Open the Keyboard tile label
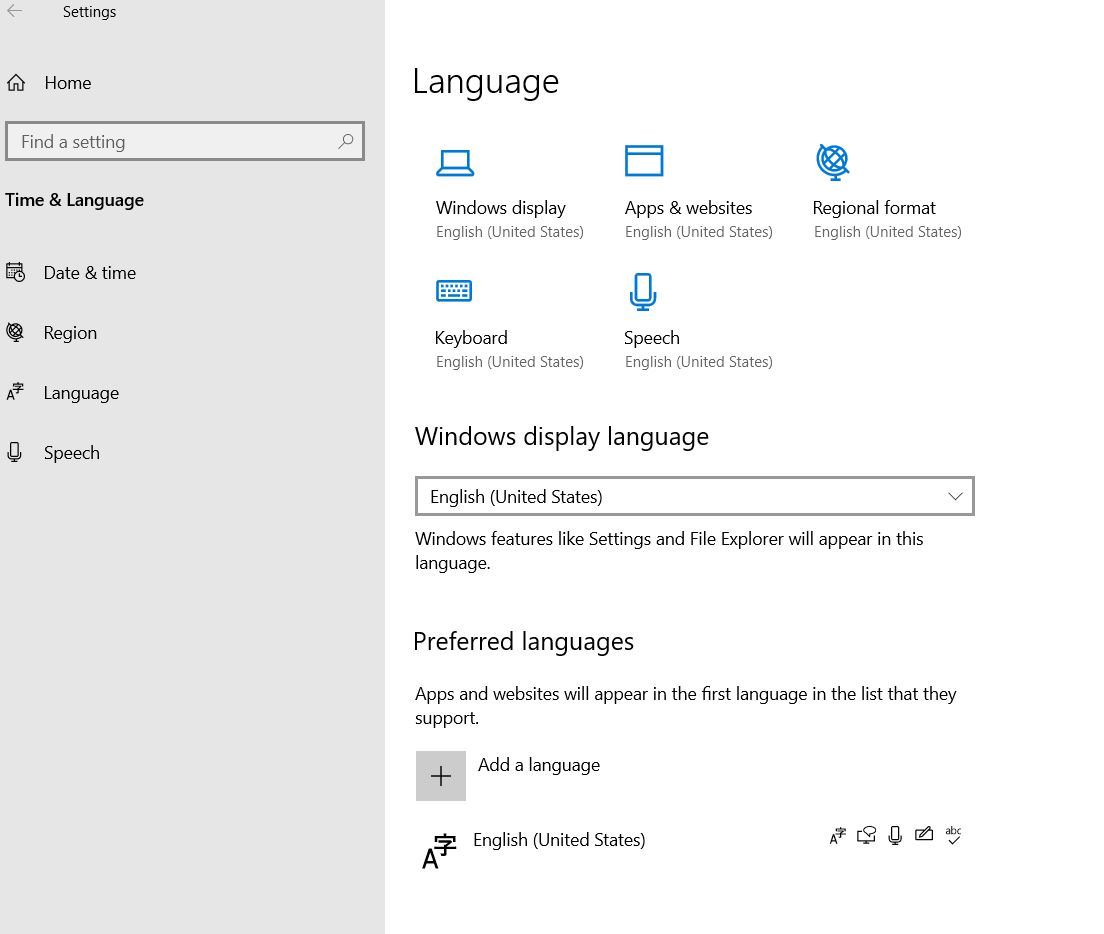The width and height of the screenshot is (1104, 934). (x=471, y=338)
